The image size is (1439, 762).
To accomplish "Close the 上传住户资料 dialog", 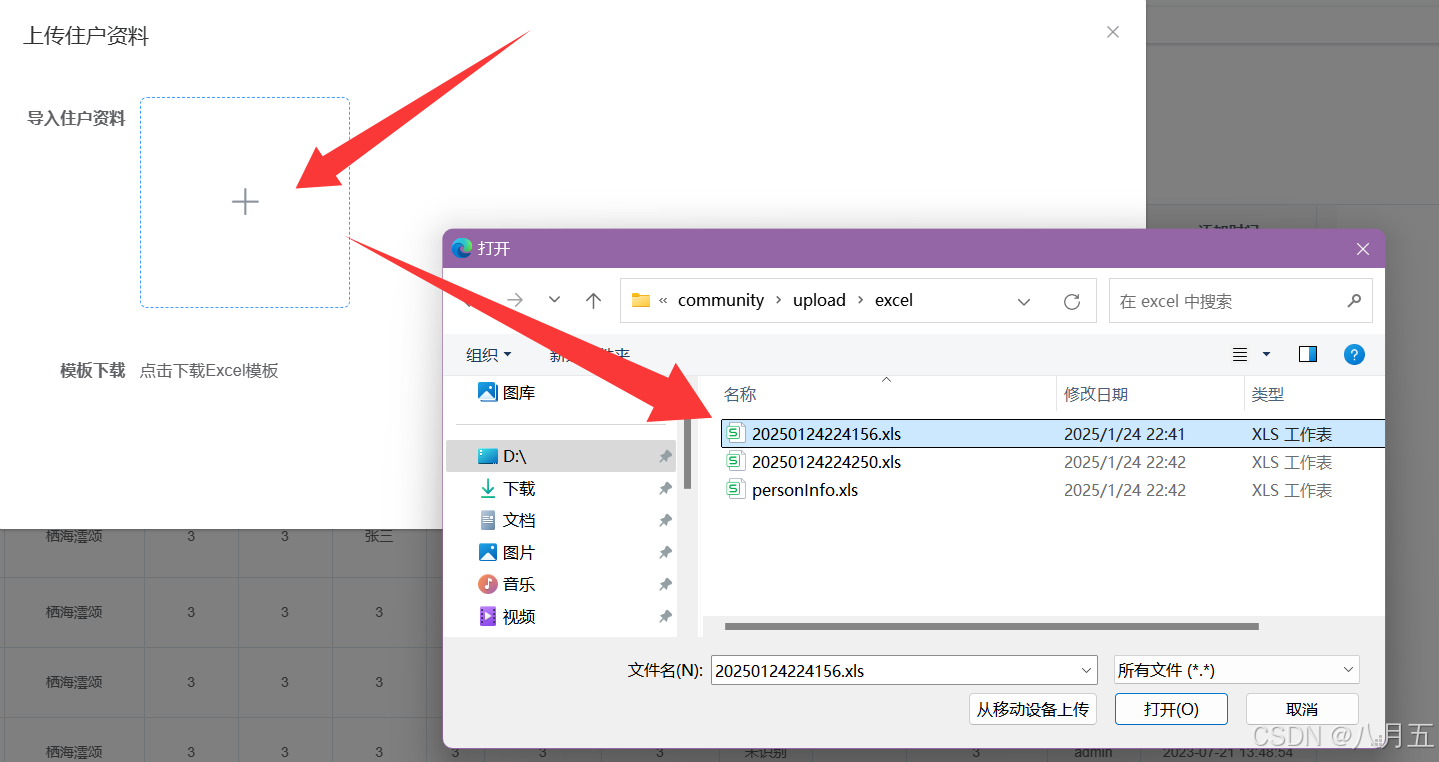I will (1113, 32).
